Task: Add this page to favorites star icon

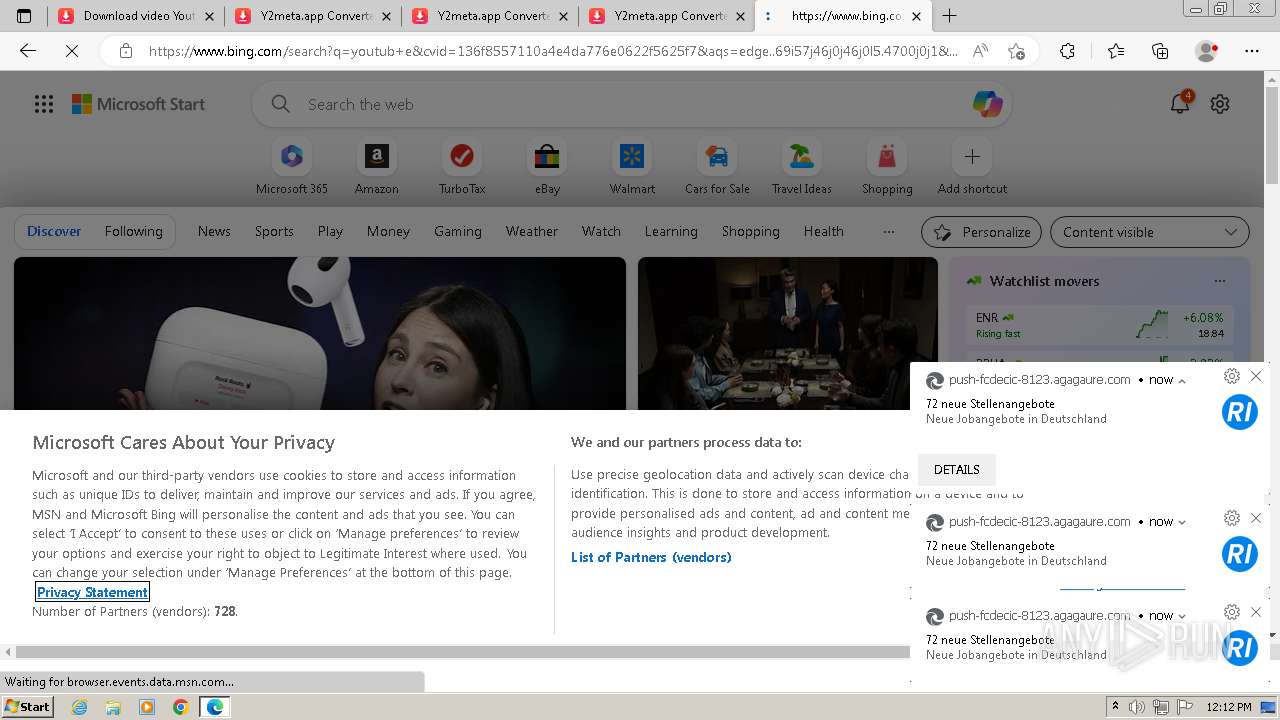Action: point(1017,51)
